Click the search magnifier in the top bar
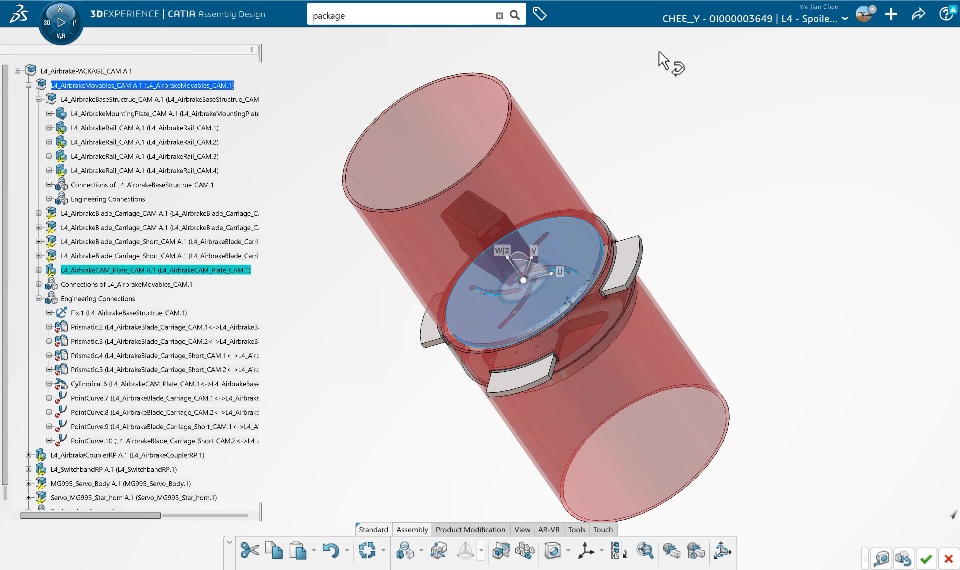This screenshot has width=960, height=570. [x=515, y=15]
